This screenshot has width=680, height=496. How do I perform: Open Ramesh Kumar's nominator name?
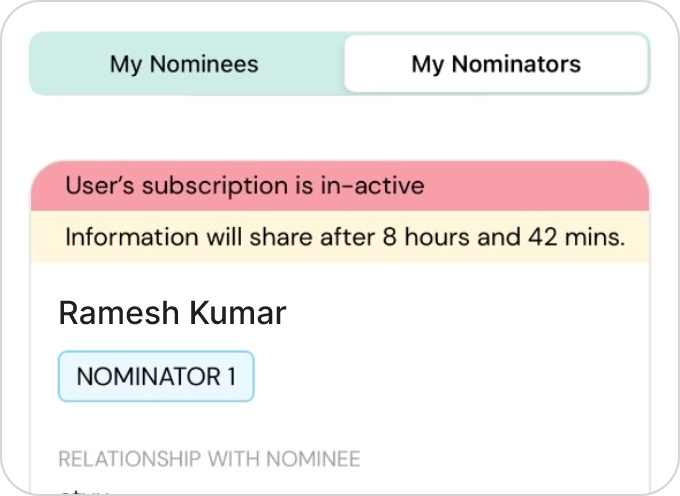point(172,313)
